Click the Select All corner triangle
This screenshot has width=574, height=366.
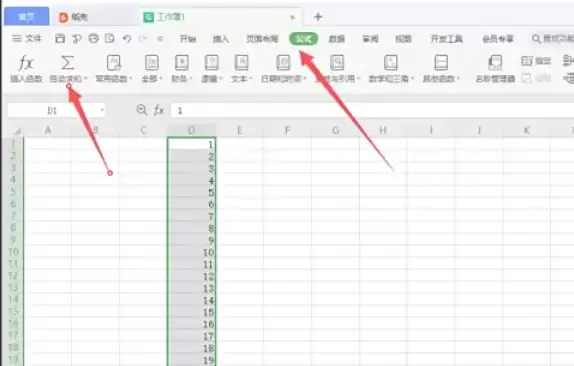tap(17, 131)
